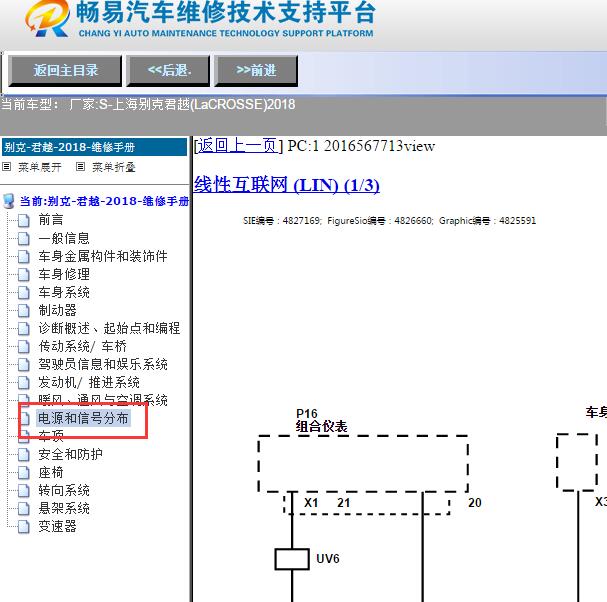Click the page icon beside 驾驶员信息和娱乐系统
This screenshot has height=602, width=607.
click(x=24, y=364)
